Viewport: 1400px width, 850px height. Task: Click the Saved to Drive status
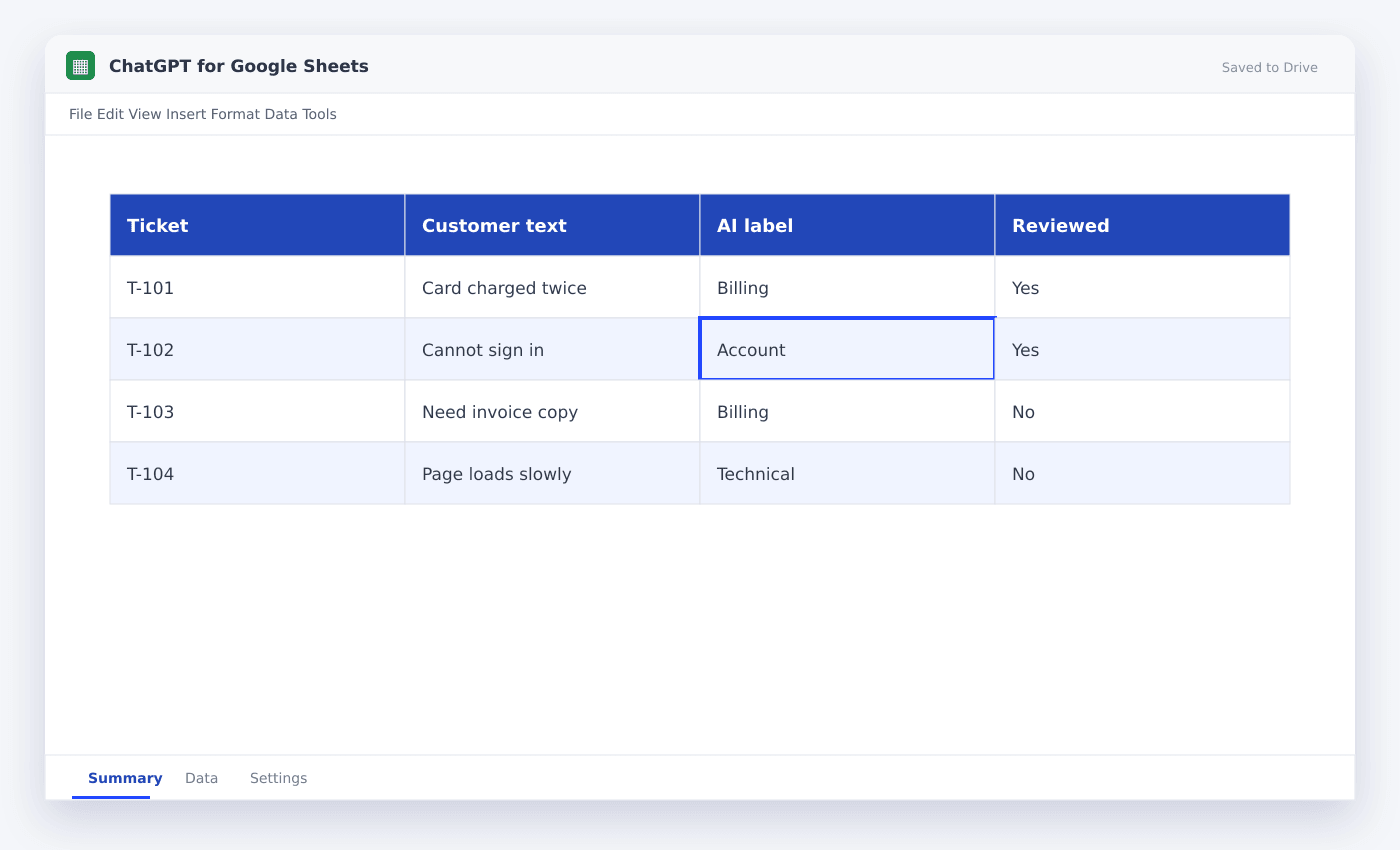(1270, 68)
